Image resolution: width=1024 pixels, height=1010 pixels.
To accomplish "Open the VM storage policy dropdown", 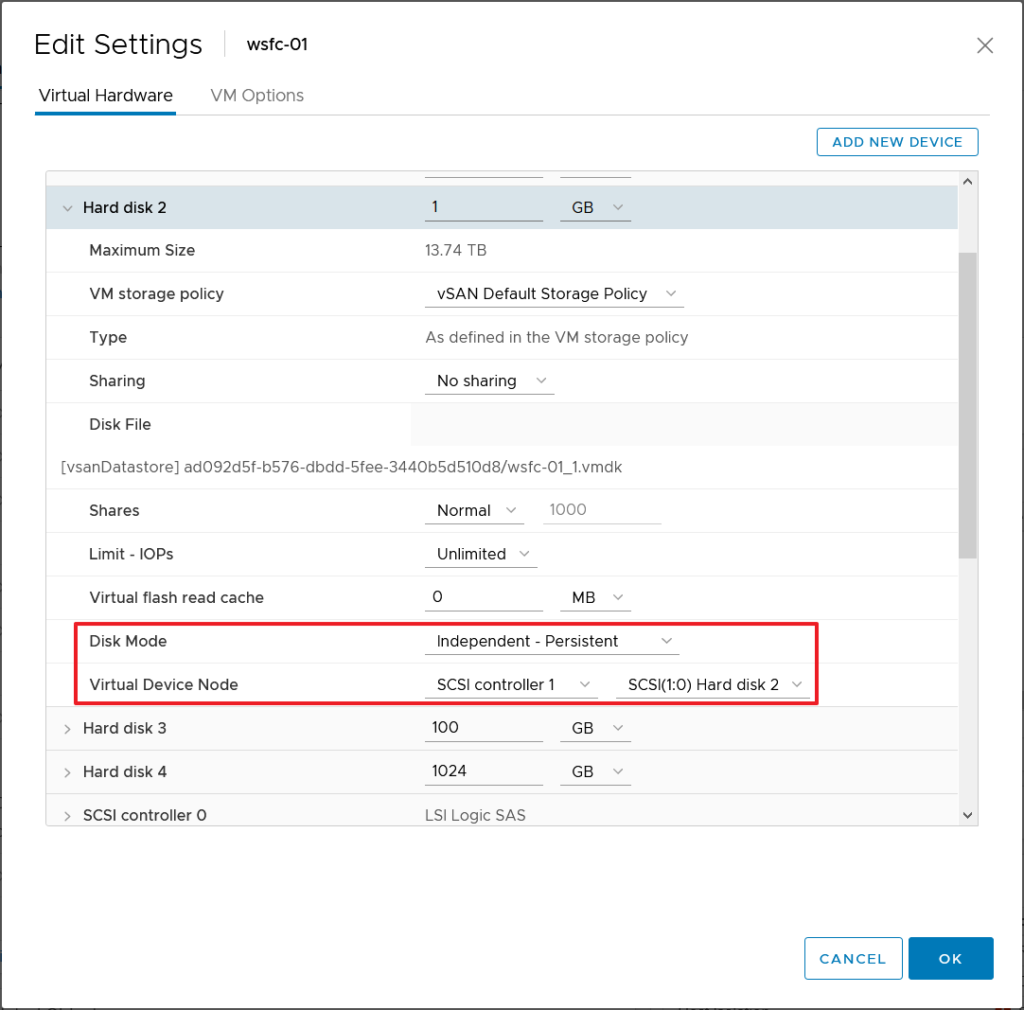I will (554, 294).
